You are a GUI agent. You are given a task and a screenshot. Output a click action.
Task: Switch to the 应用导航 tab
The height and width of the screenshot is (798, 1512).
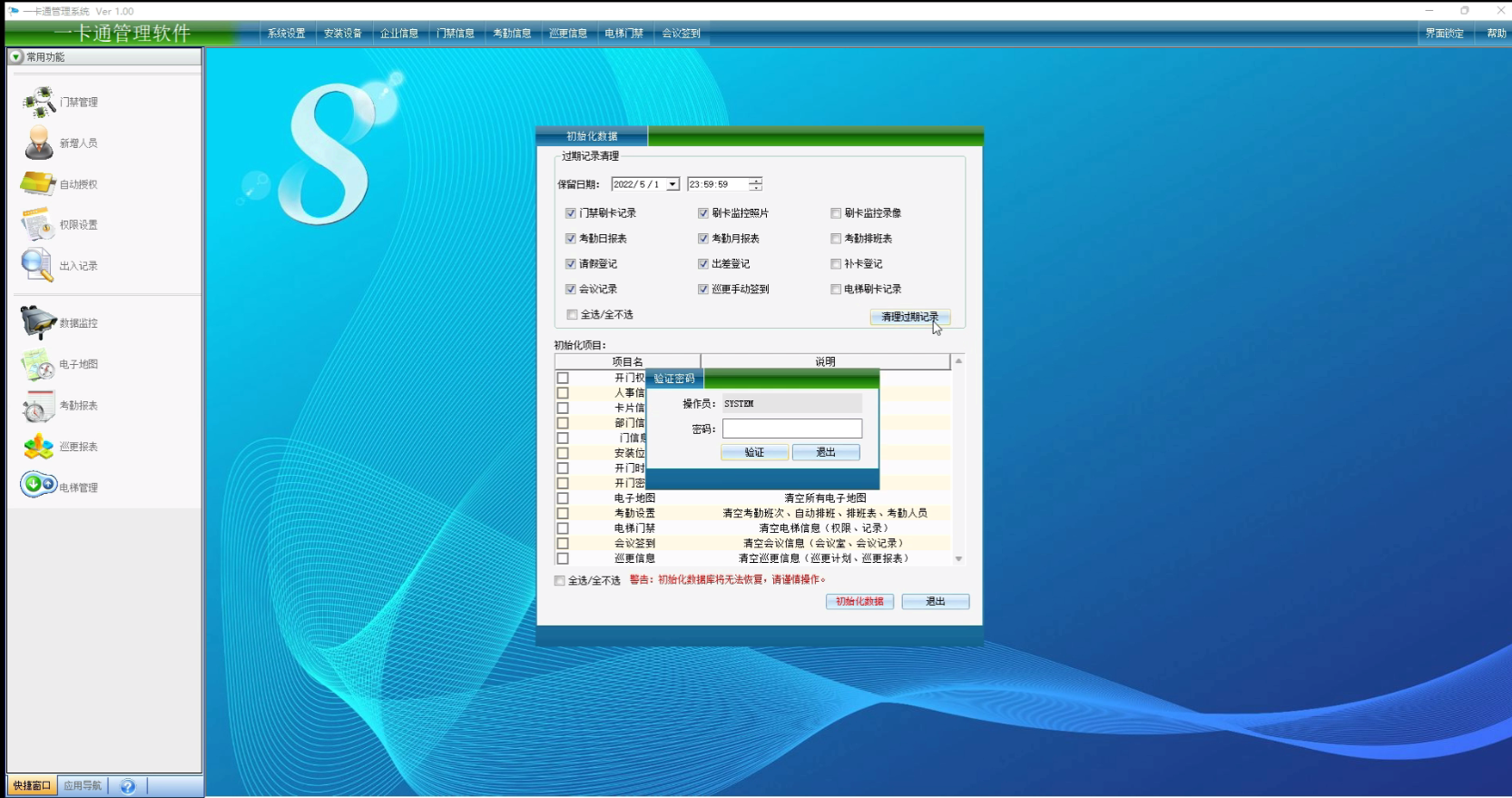pyautogui.click(x=83, y=785)
